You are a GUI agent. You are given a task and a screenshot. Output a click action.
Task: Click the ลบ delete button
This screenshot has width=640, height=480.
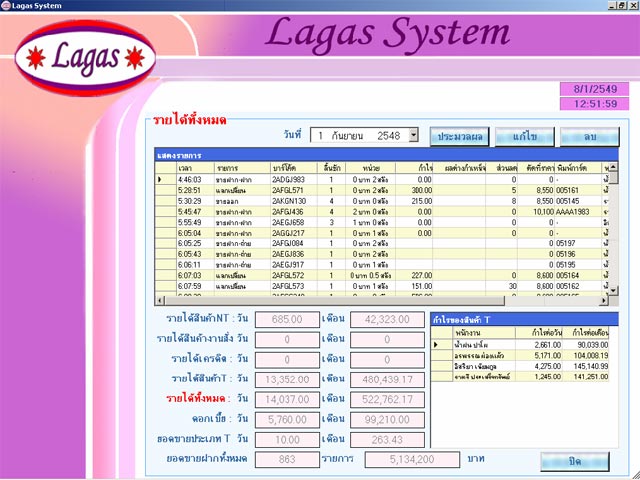(x=590, y=137)
